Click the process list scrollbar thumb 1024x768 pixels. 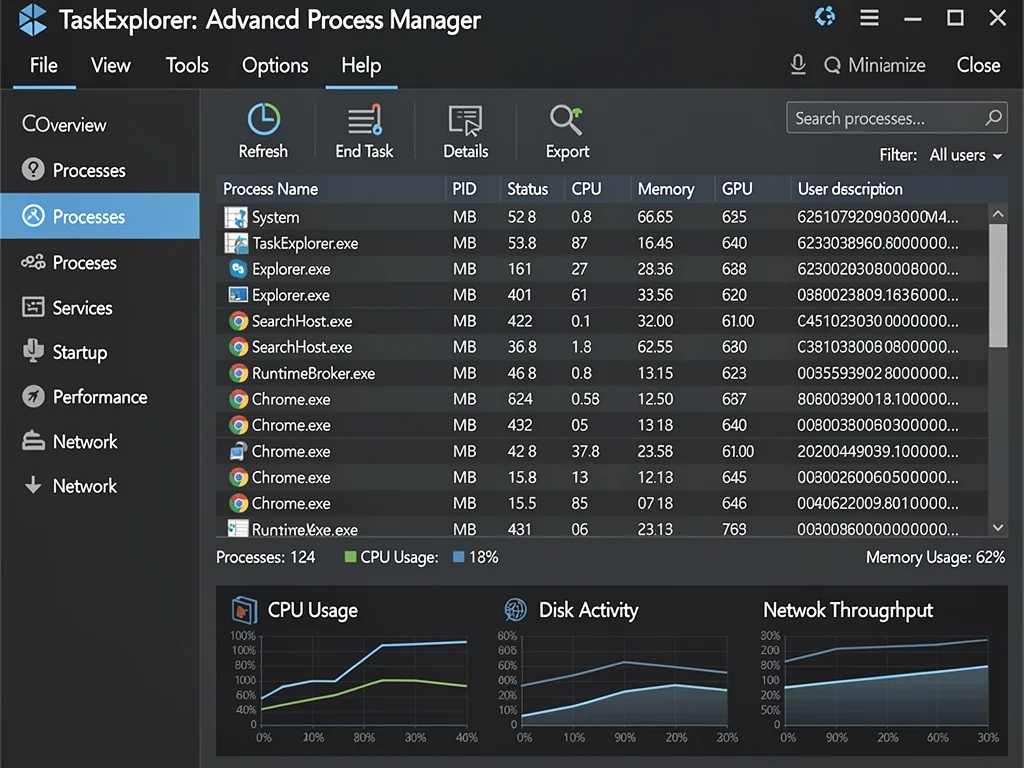click(x=997, y=286)
